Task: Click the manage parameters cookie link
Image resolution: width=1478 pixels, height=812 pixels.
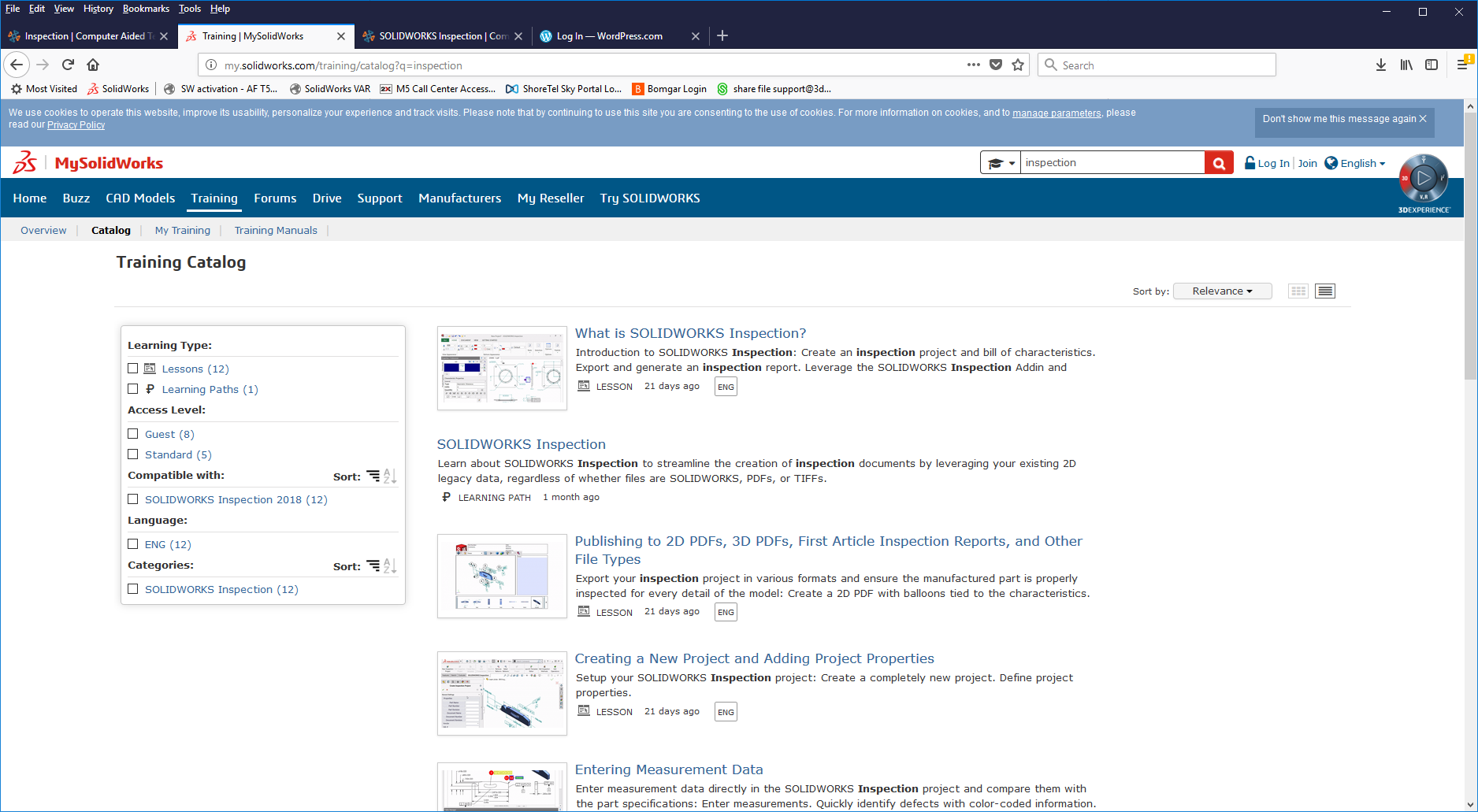Action: click(1057, 113)
